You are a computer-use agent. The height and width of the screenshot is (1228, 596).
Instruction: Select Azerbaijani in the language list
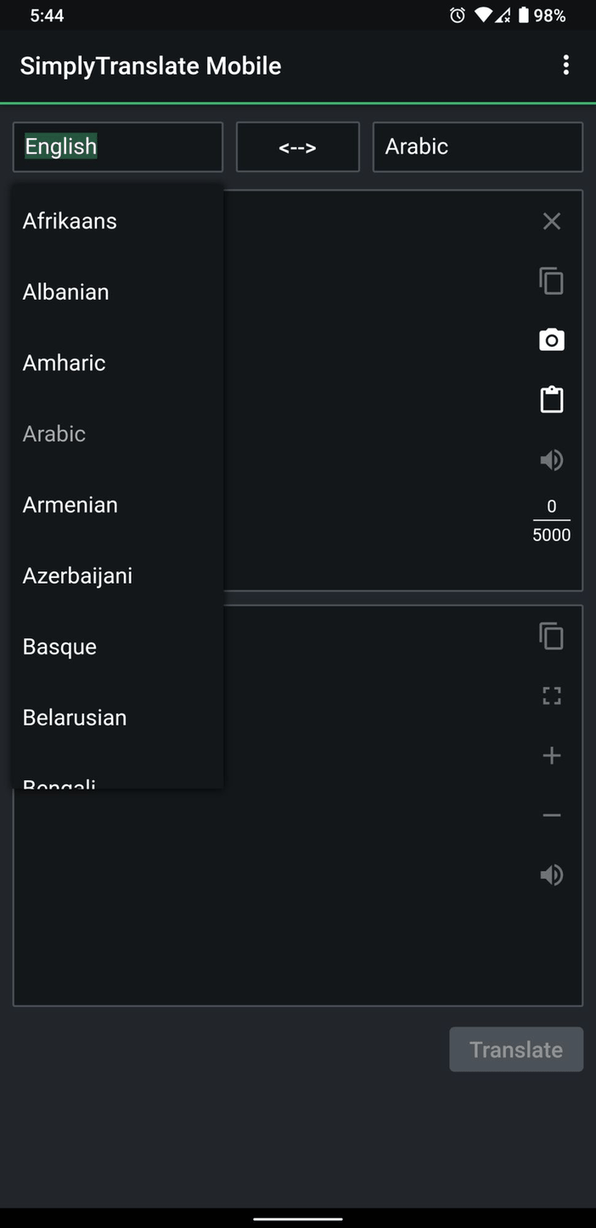click(x=77, y=575)
